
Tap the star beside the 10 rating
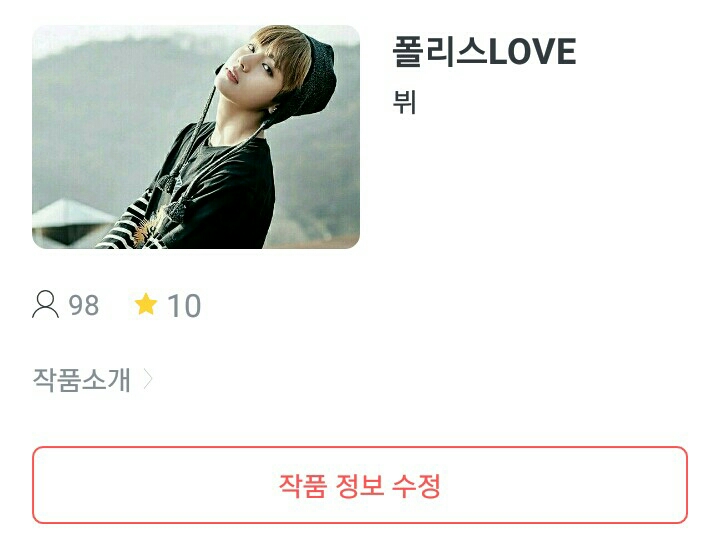[x=146, y=304]
